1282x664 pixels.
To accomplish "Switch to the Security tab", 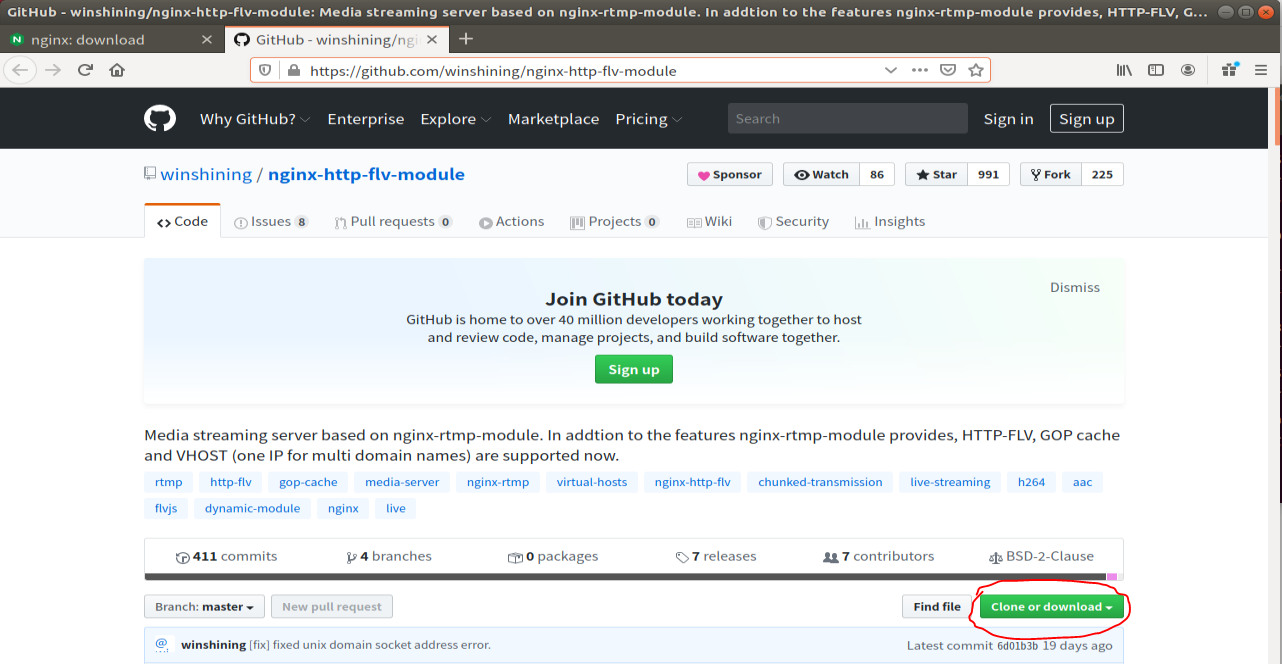I will pyautogui.click(x=793, y=222).
